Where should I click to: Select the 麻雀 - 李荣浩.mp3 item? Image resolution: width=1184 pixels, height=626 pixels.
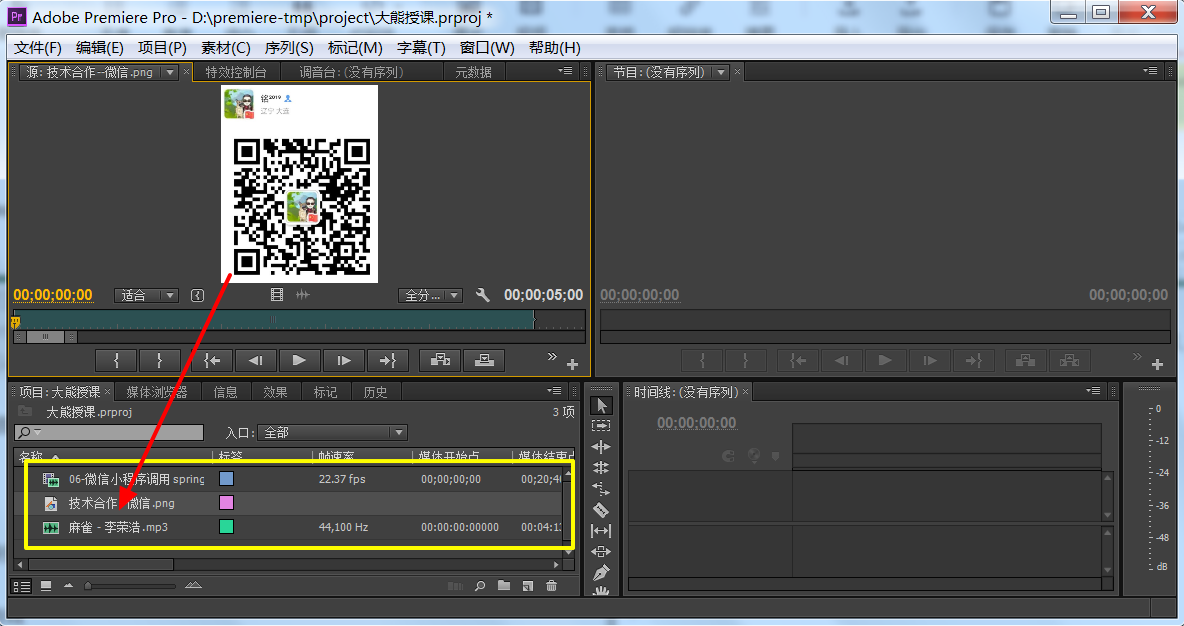click(x=118, y=527)
